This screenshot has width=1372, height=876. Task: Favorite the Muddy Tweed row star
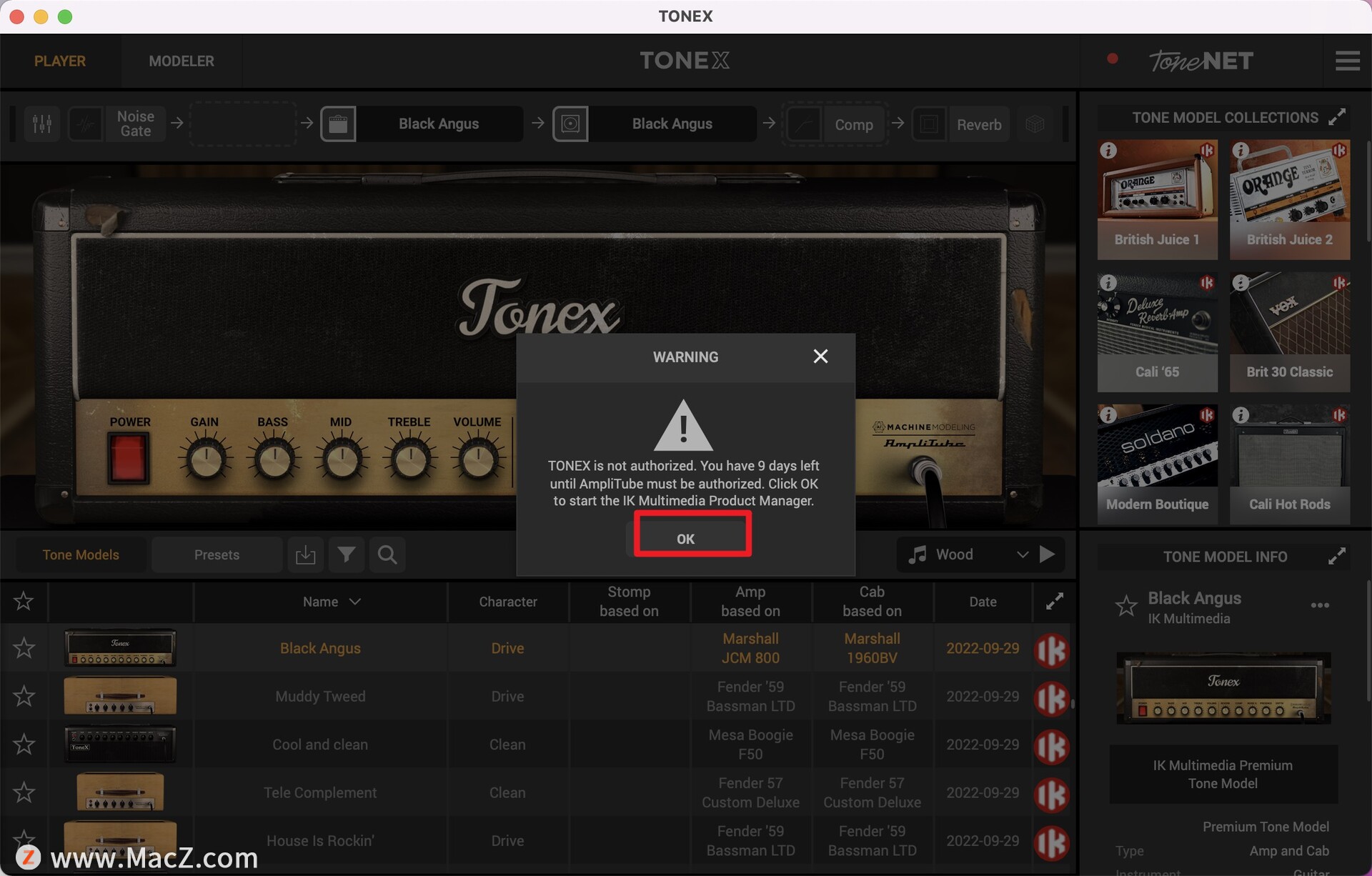click(x=24, y=696)
